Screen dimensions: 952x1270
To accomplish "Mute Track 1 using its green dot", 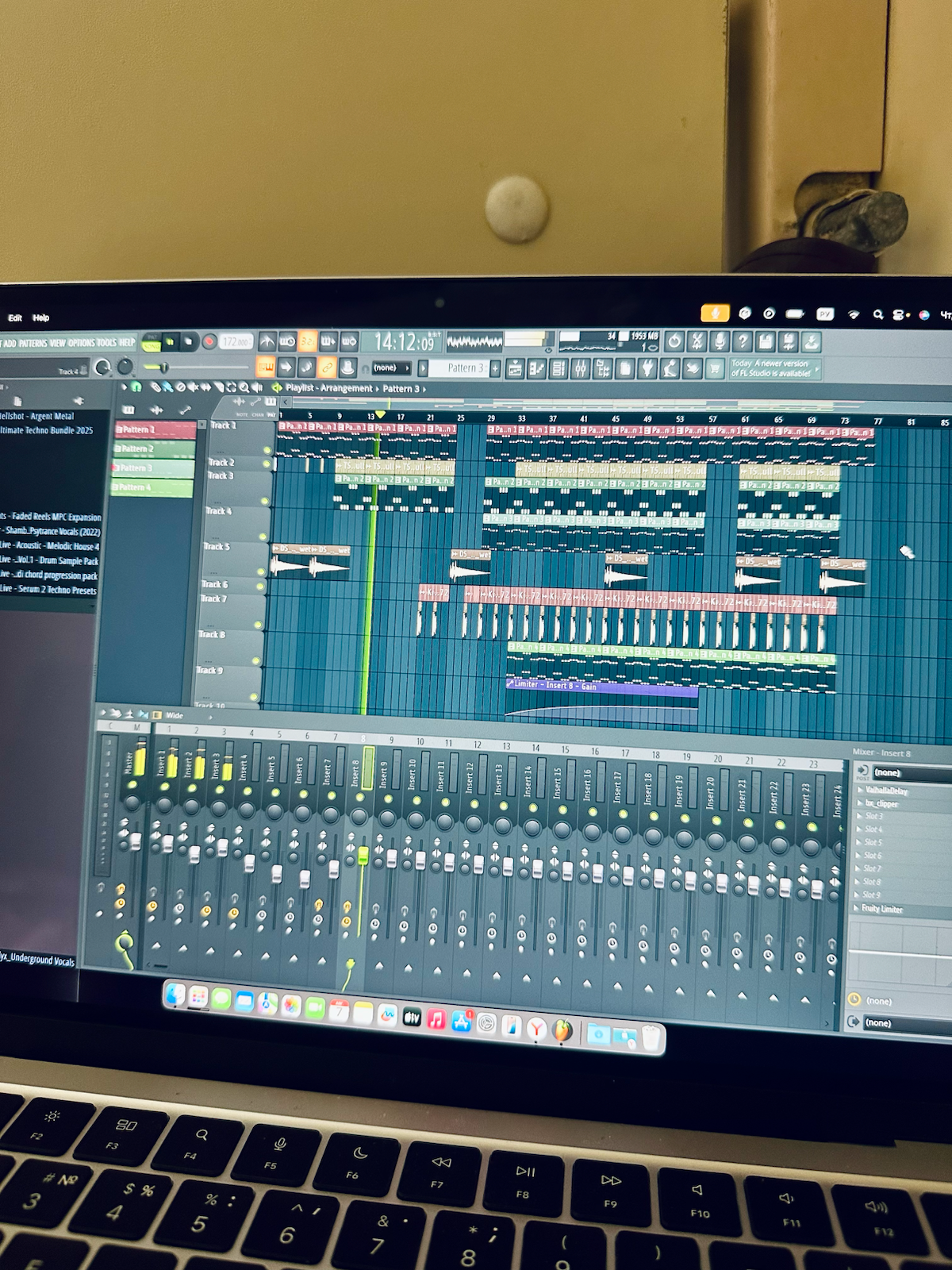I will [x=267, y=450].
